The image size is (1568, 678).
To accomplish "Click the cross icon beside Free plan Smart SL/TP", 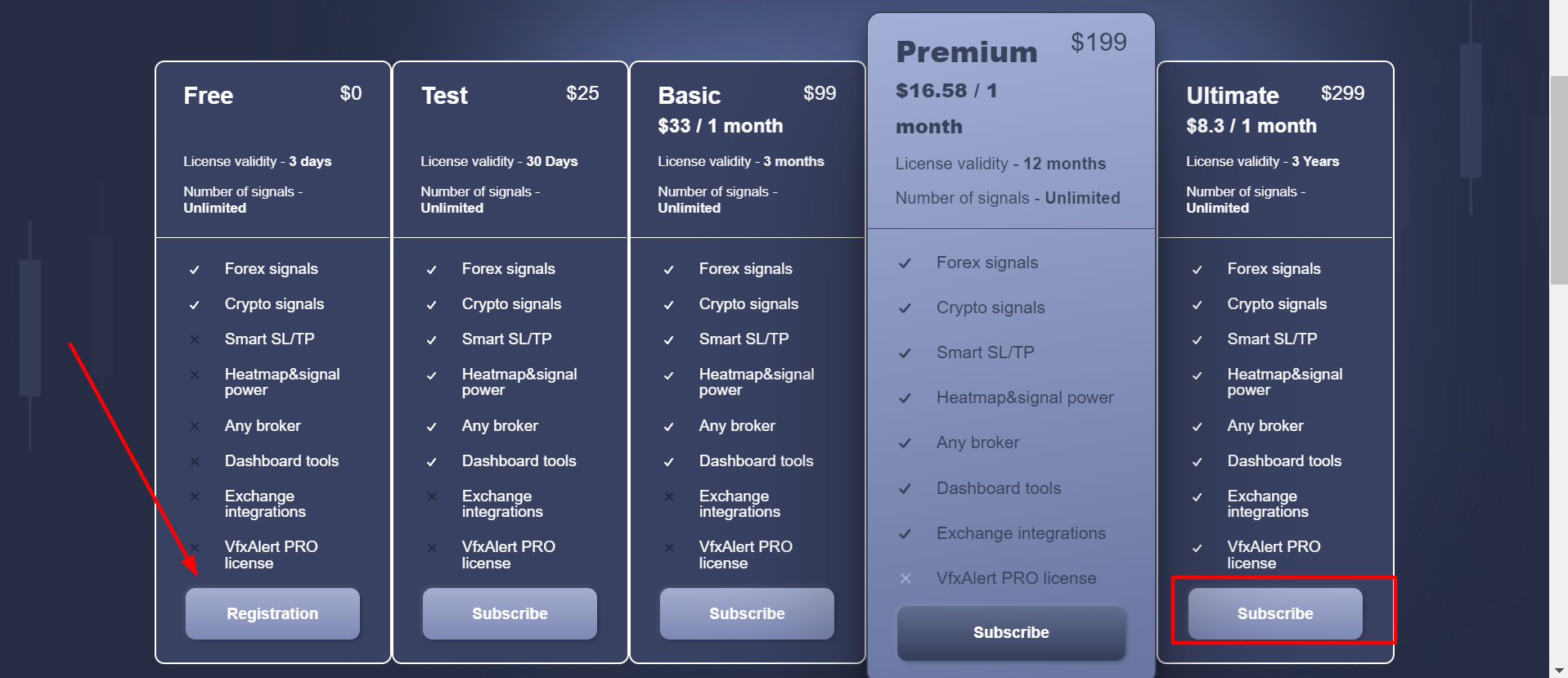I will (195, 339).
